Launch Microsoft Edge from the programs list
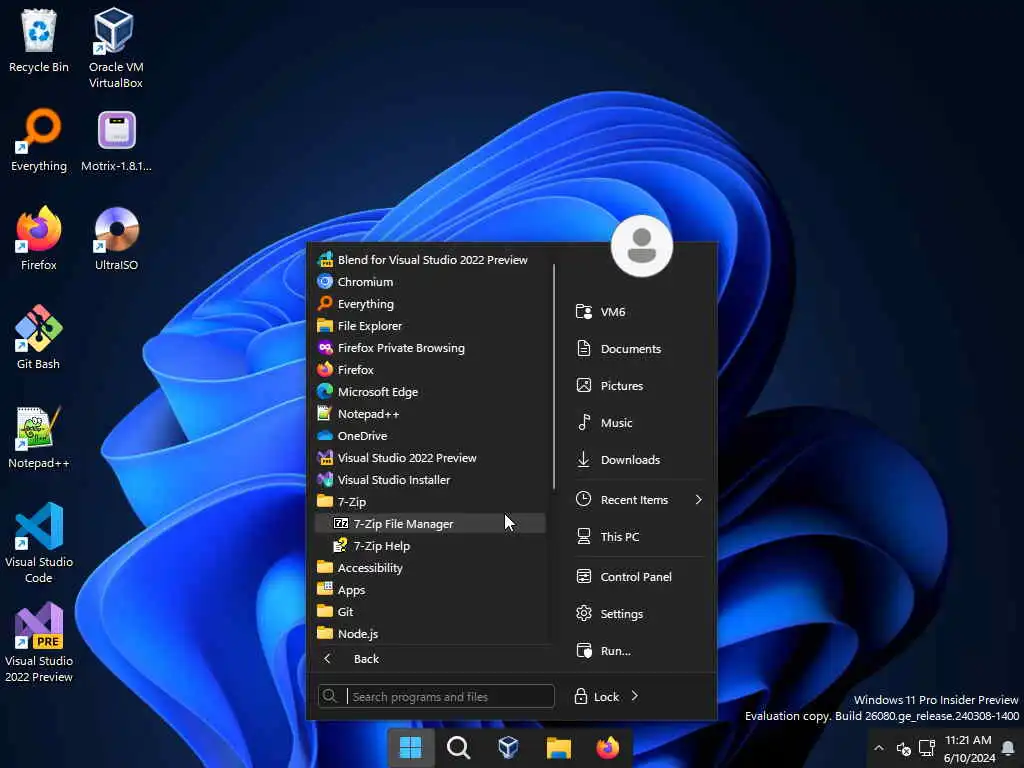This screenshot has height=768, width=1024. (x=430, y=392)
